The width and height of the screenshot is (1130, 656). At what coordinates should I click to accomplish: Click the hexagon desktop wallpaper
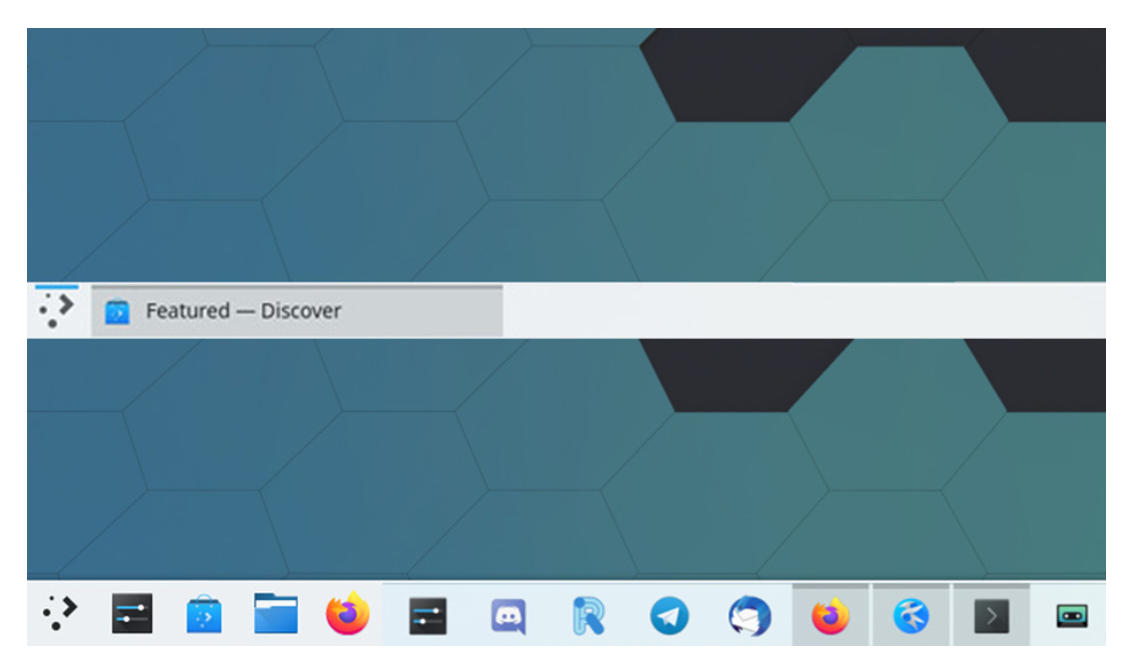(400, 150)
